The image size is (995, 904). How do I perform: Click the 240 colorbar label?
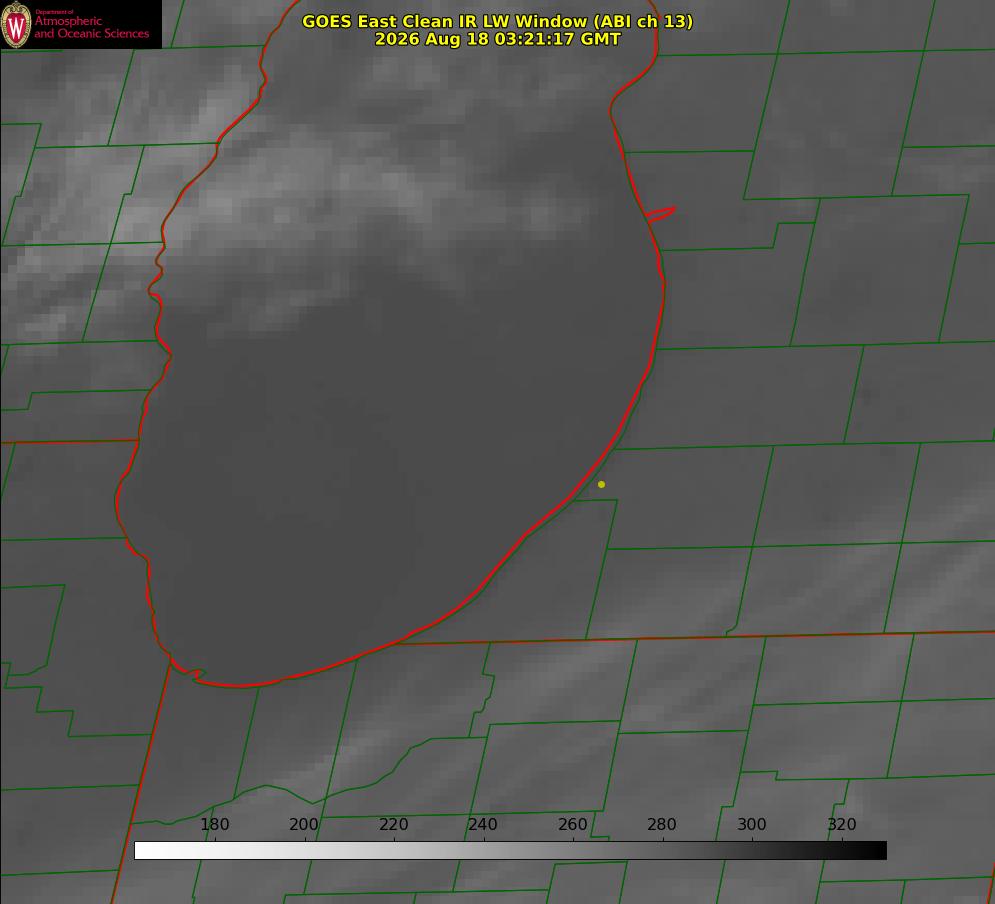coord(483,824)
